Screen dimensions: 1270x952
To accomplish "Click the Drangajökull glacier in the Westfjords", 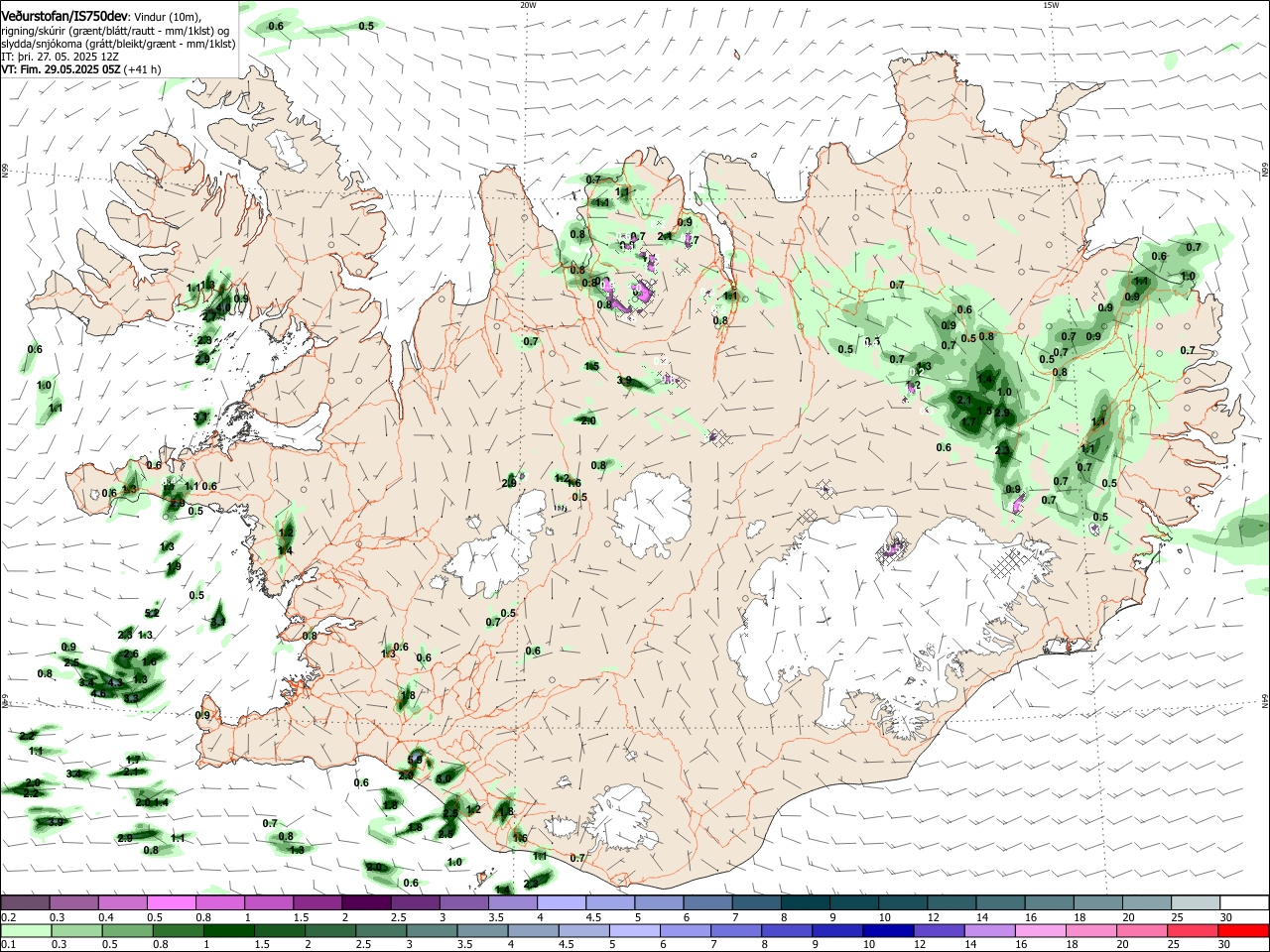I will click(289, 149).
